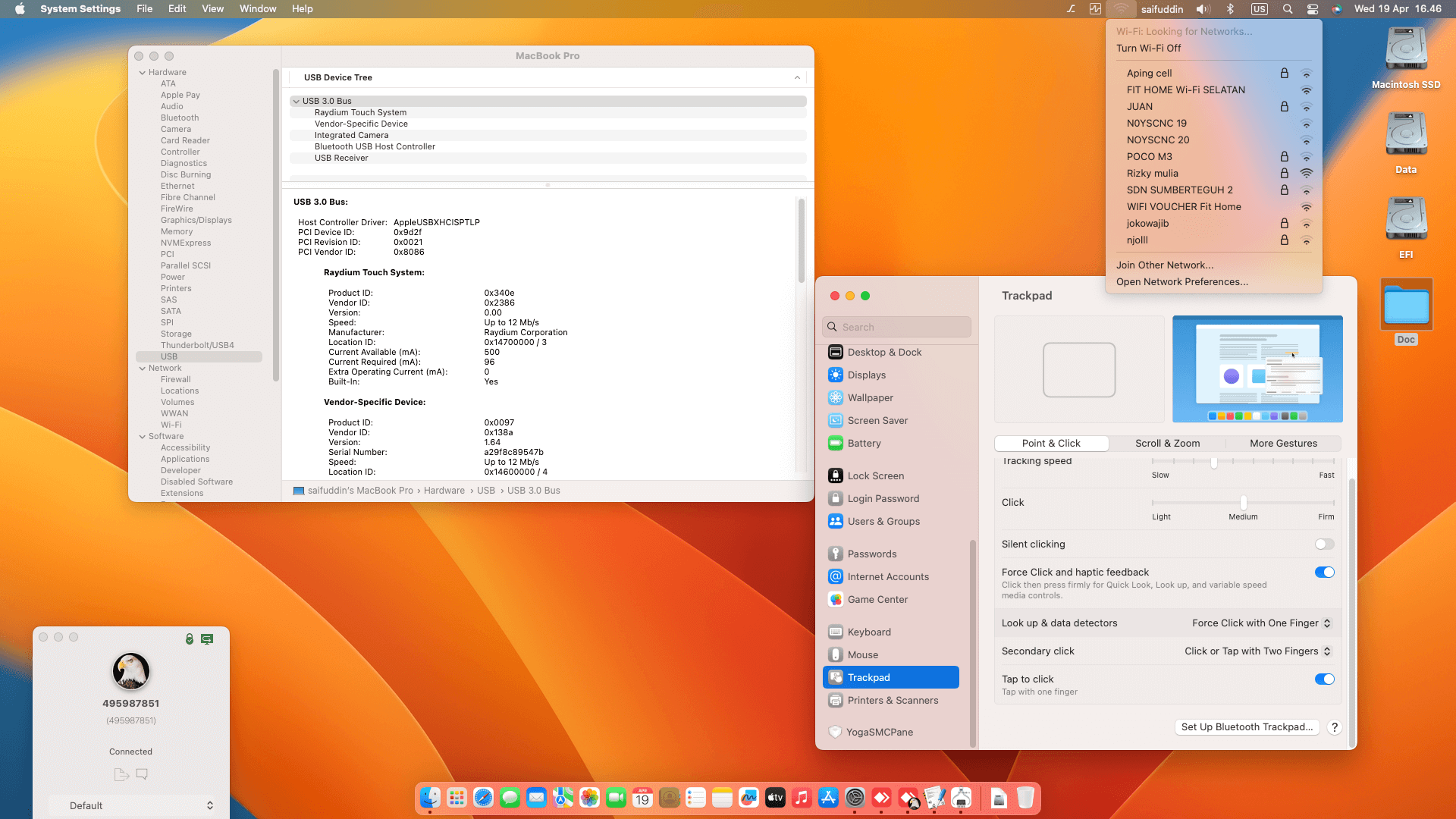Launch Apple TV app from Dock
The width and height of the screenshot is (1456, 819).
pyautogui.click(x=775, y=798)
